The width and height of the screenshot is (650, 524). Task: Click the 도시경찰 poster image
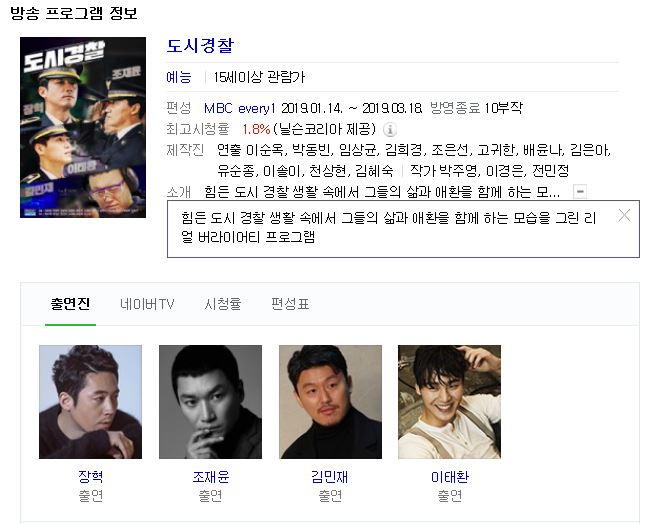point(83,127)
